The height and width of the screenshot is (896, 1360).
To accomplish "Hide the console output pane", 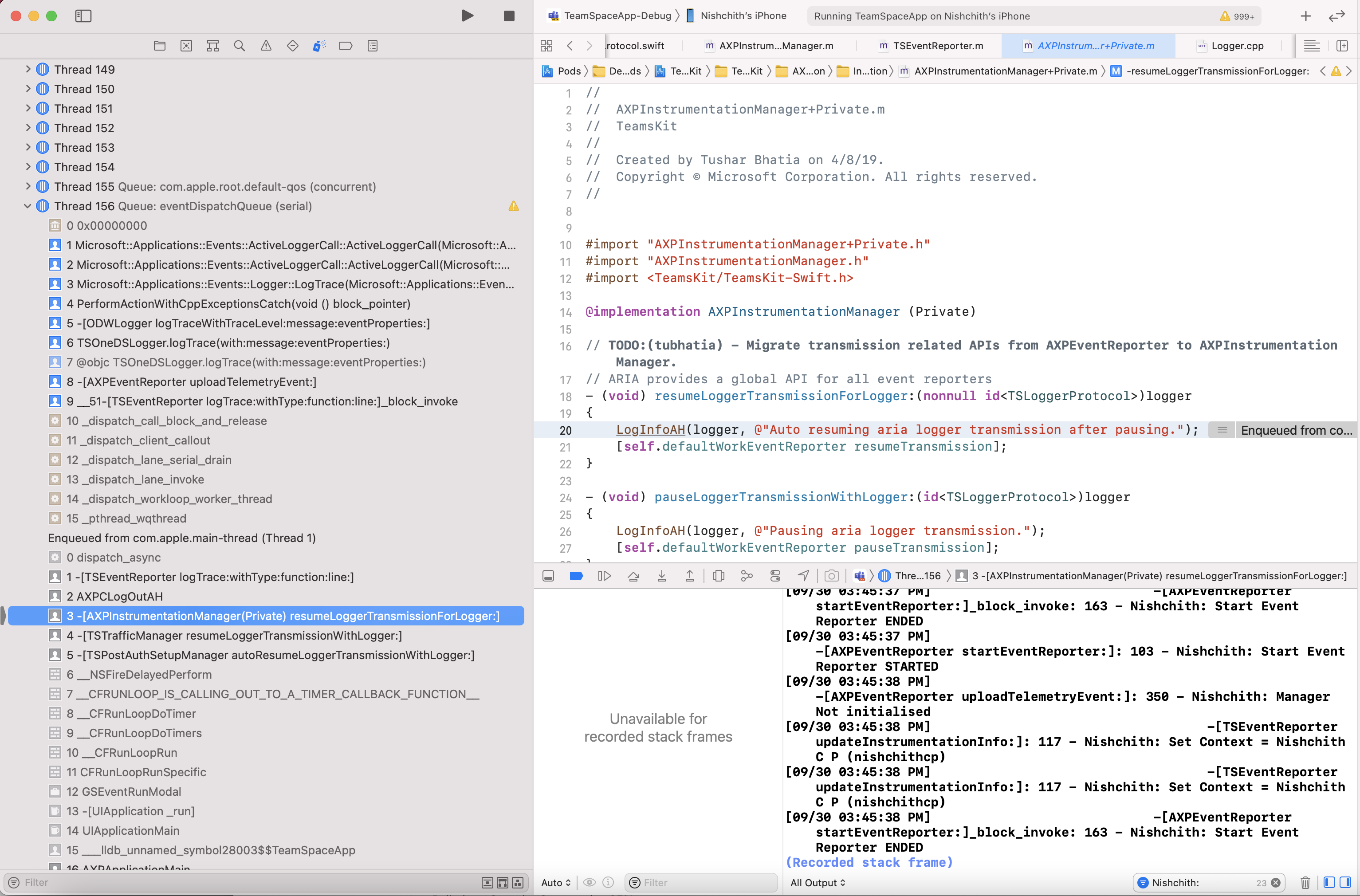I will pos(548,575).
